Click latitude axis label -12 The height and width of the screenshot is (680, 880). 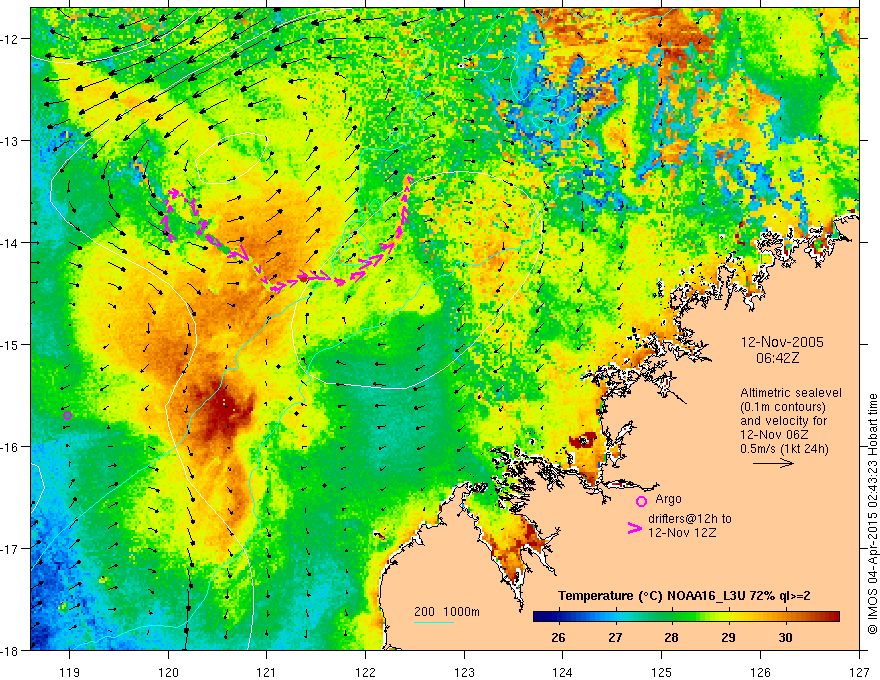(x=10, y=39)
